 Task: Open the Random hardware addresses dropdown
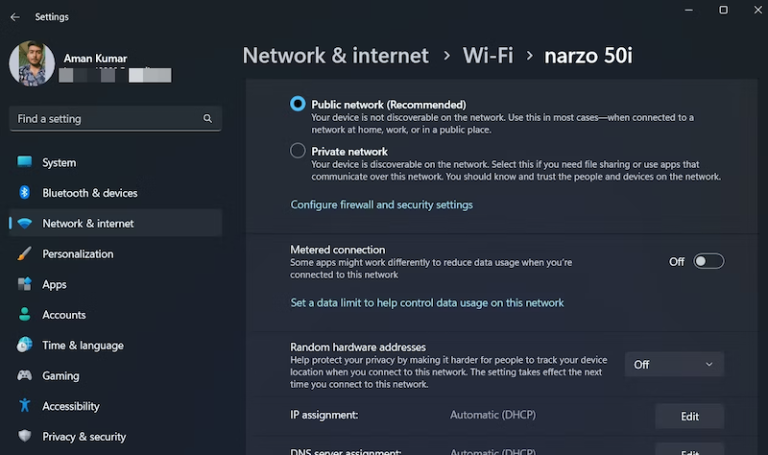coord(674,365)
